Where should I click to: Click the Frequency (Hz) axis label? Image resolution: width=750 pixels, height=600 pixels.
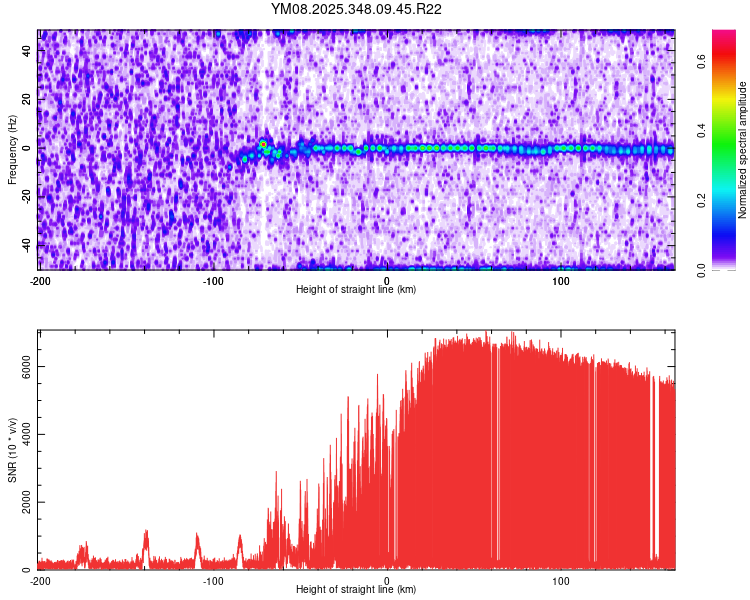pos(13,150)
